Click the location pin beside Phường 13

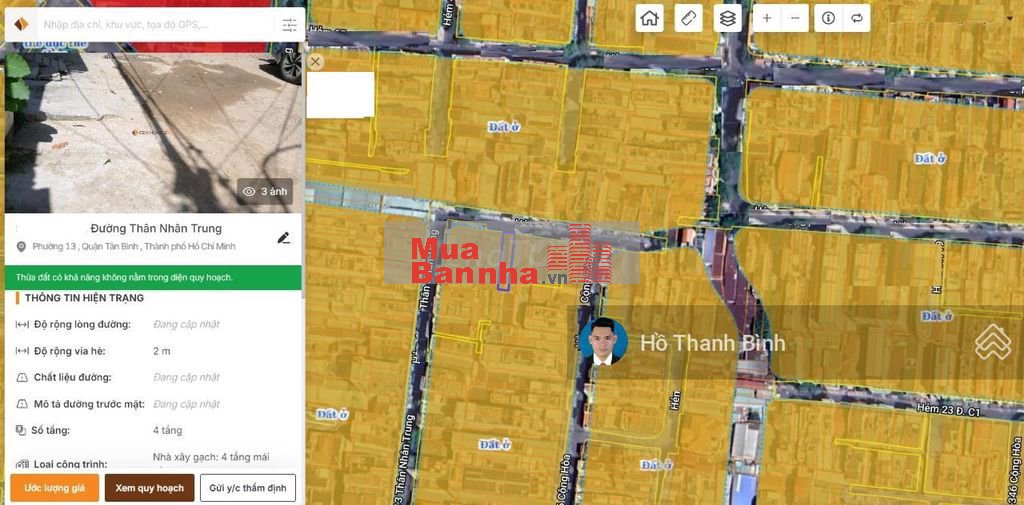(x=21, y=247)
